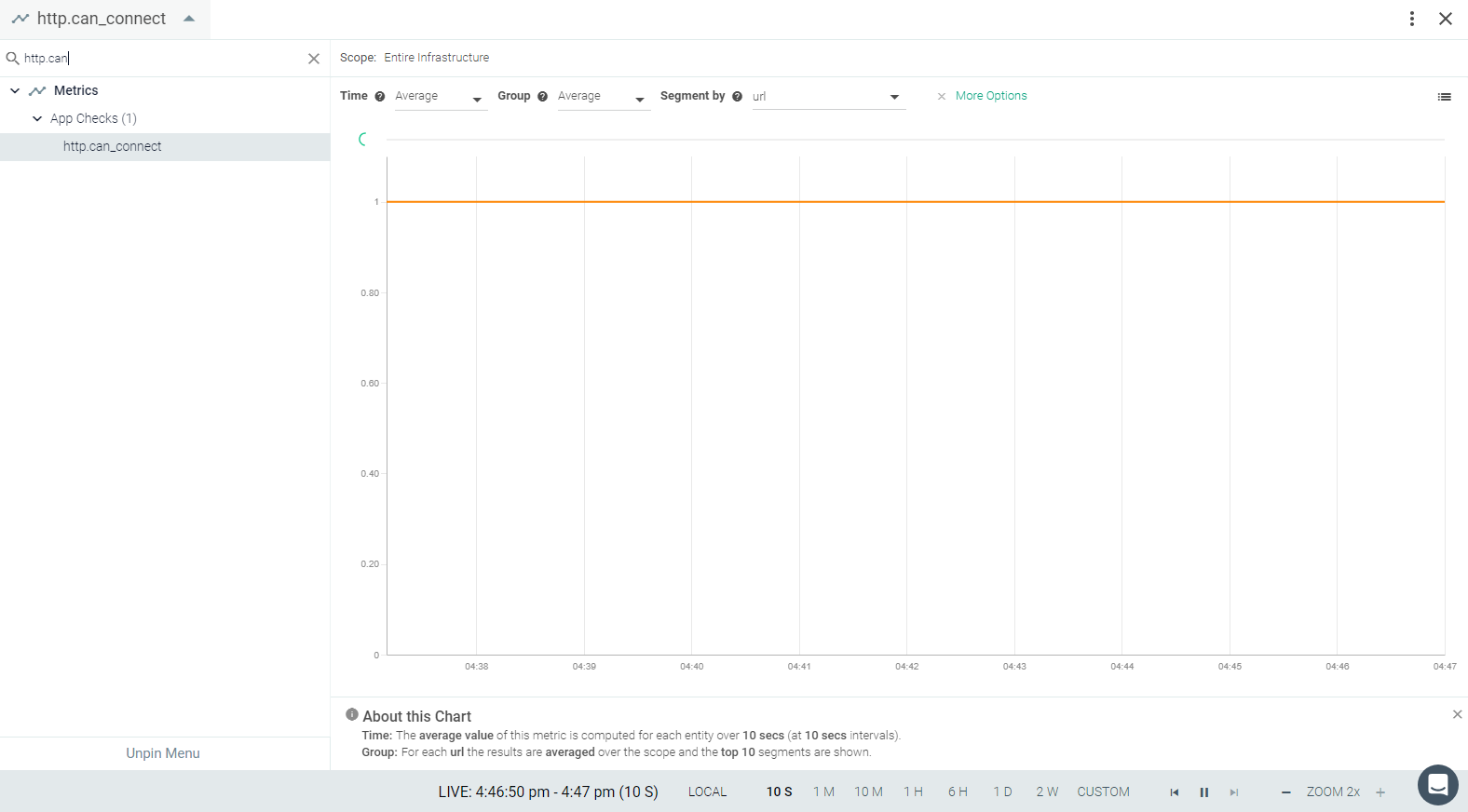Select the 1 H time range
The width and height of the screenshot is (1468, 812).
point(913,792)
